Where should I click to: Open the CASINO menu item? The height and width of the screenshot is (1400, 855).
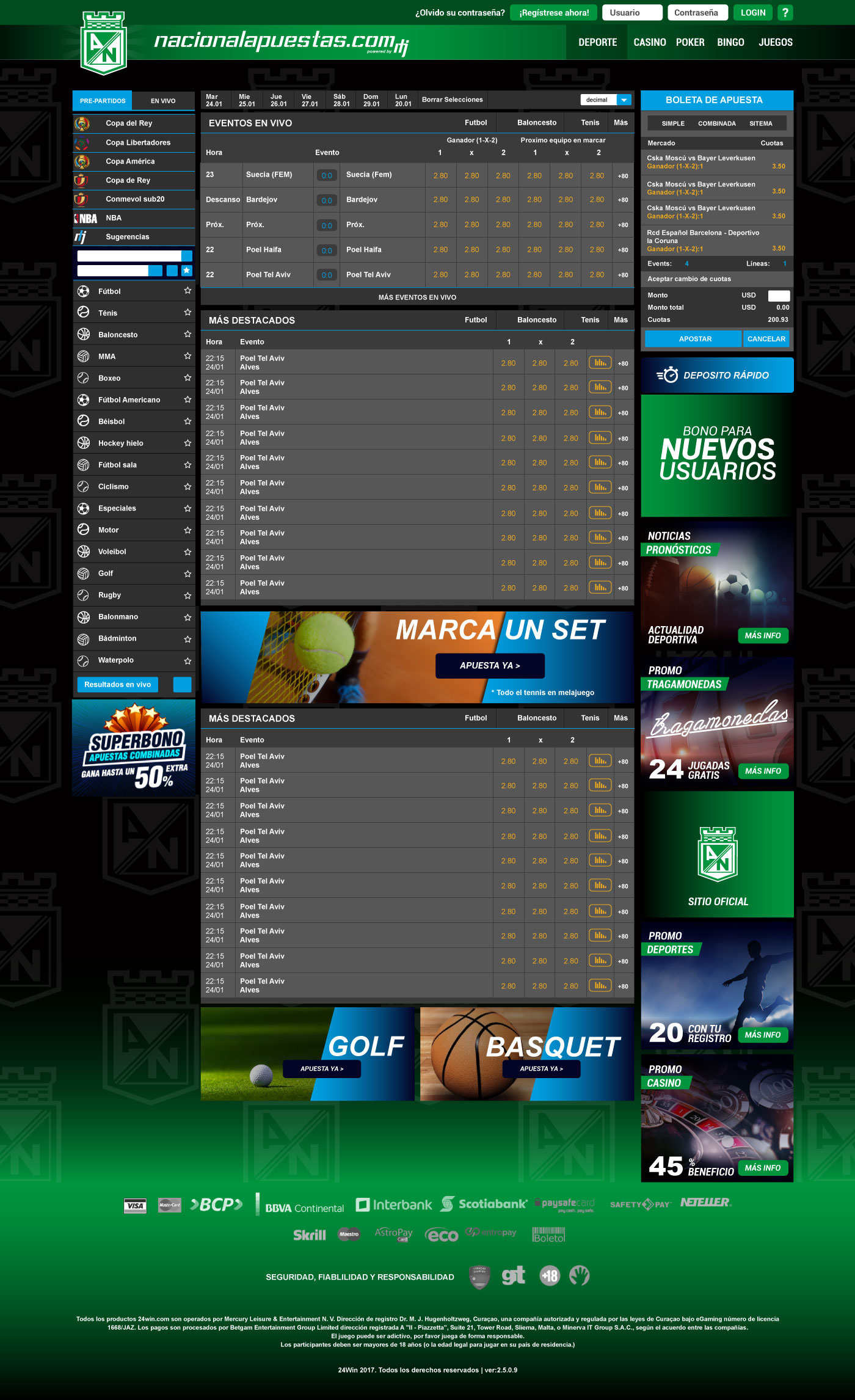click(x=650, y=42)
